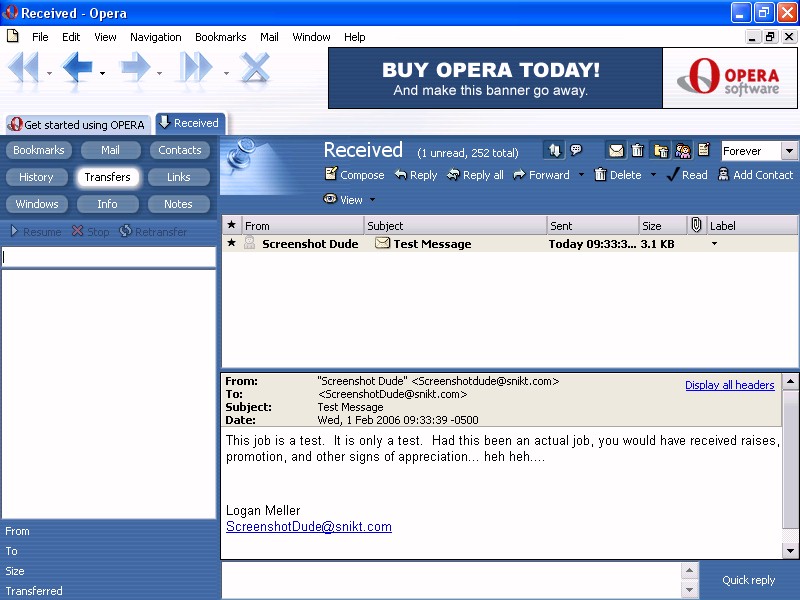800x600 pixels.
Task: Open the Forever time-range dropdown
Action: [789, 151]
